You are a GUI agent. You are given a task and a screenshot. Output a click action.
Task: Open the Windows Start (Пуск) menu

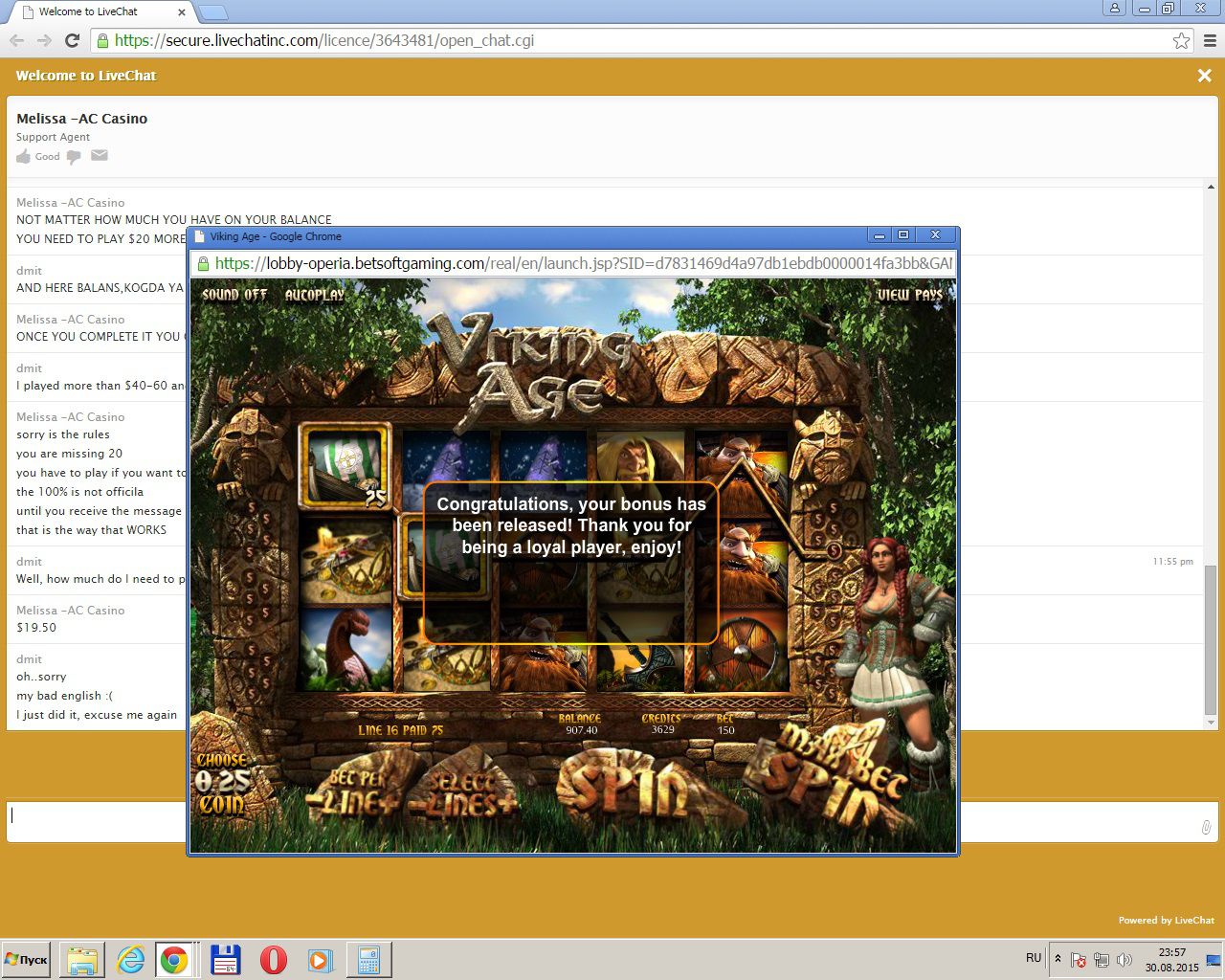26,959
